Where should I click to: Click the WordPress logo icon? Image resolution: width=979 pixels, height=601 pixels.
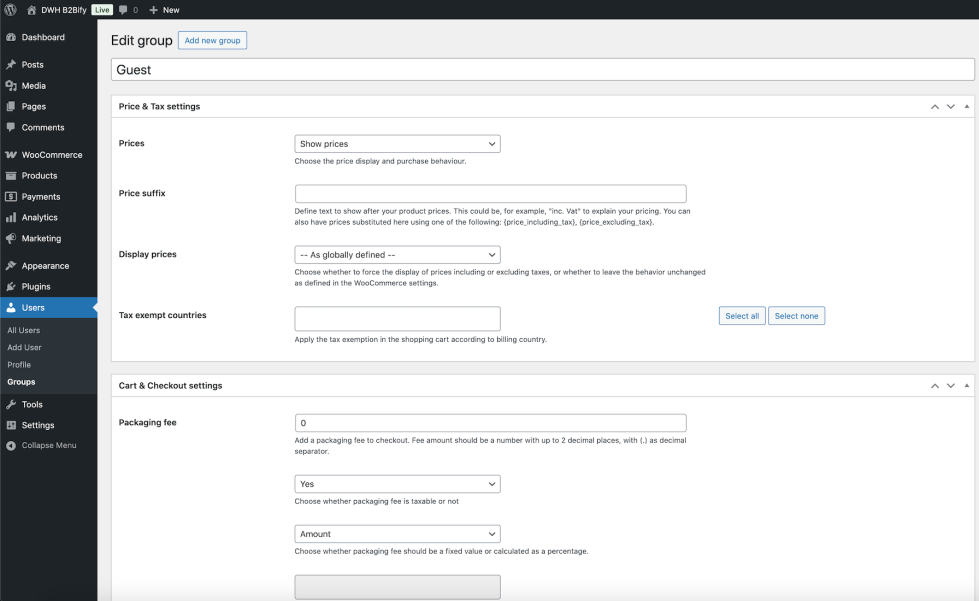click(x=10, y=9)
